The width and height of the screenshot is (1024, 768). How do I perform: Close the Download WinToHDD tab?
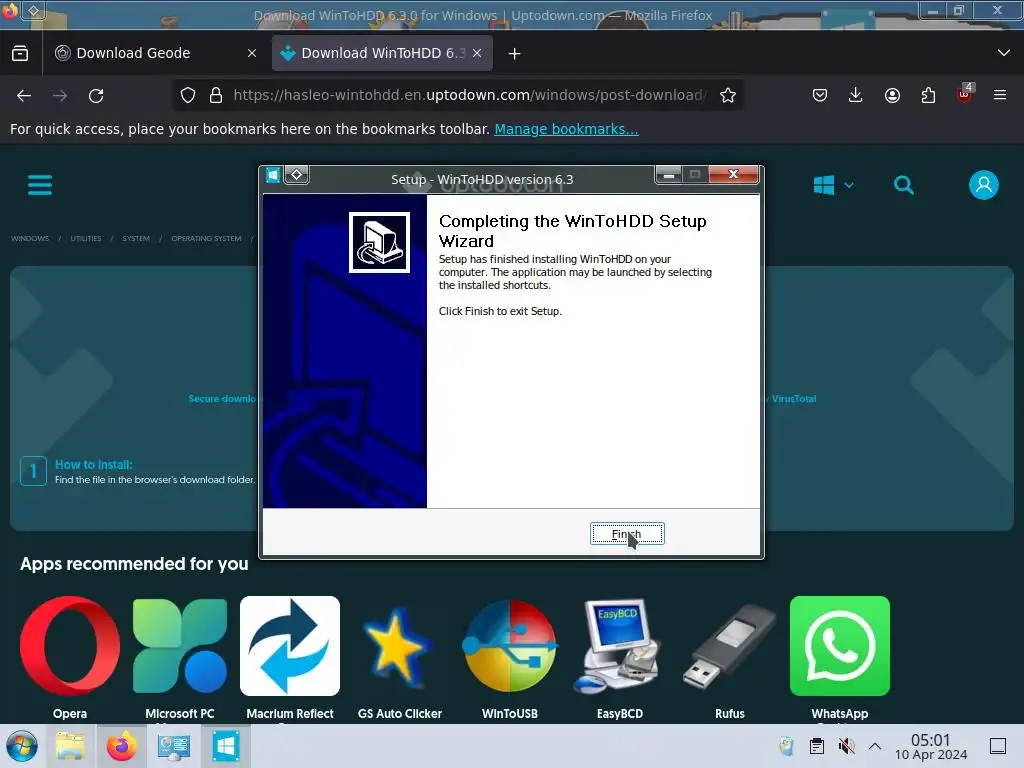[x=477, y=53]
